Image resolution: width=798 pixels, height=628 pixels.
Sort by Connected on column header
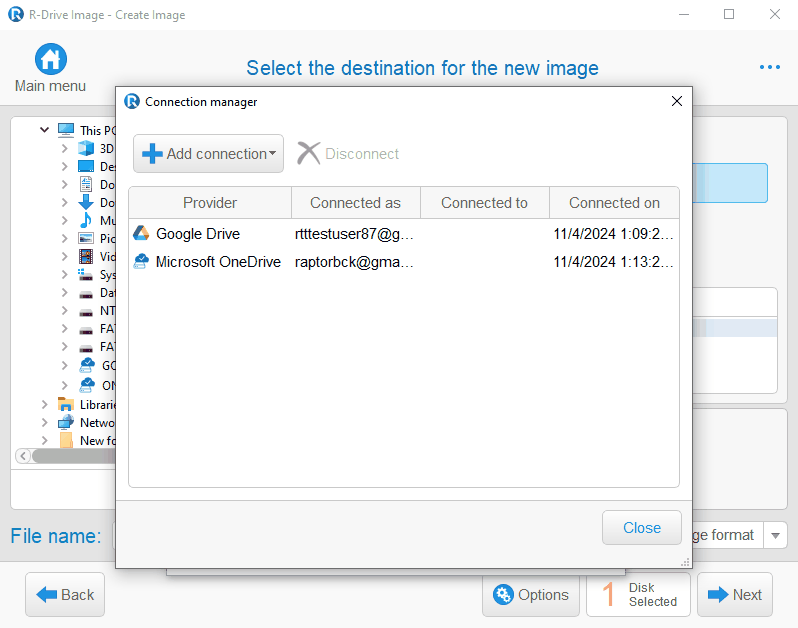[614, 203]
